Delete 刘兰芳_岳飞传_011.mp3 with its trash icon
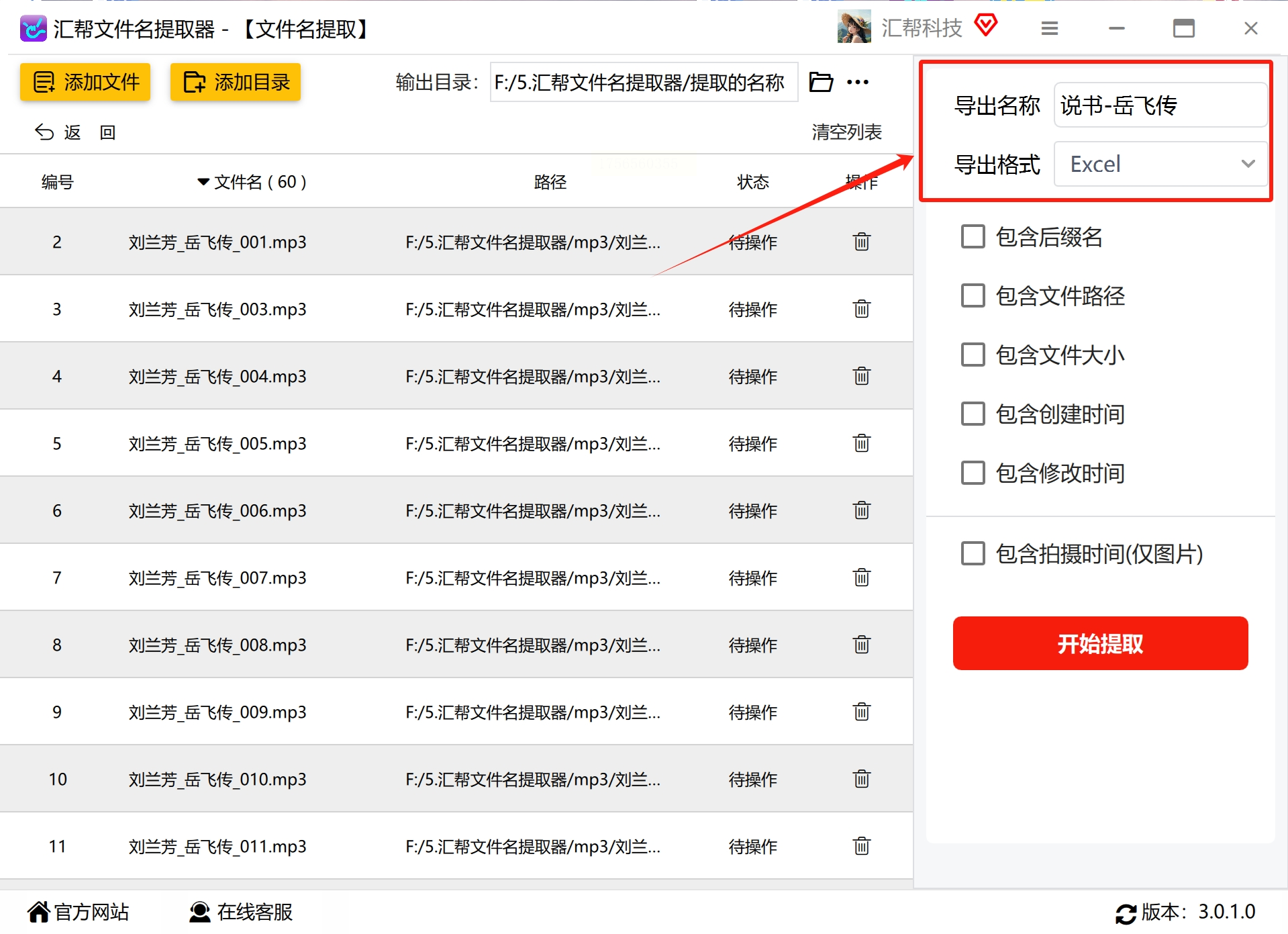Viewport: 1288px width, 934px height. tap(862, 846)
